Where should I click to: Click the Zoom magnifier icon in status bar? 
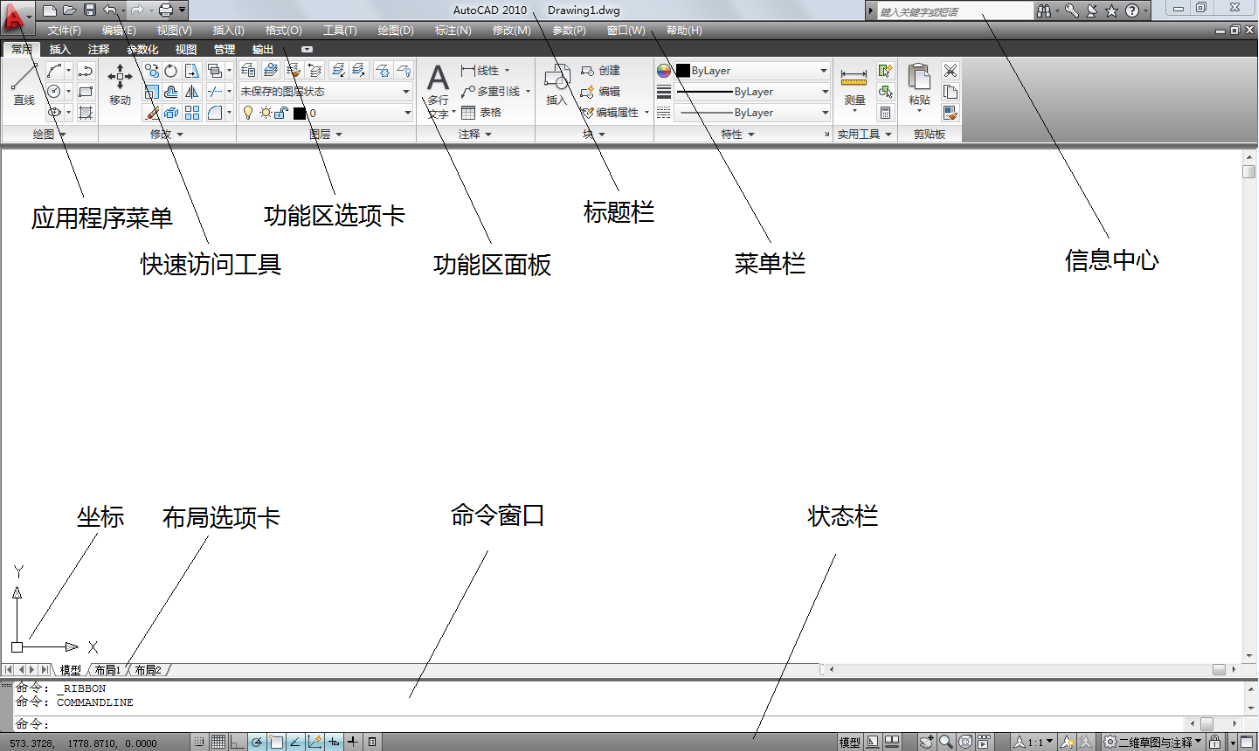point(945,742)
